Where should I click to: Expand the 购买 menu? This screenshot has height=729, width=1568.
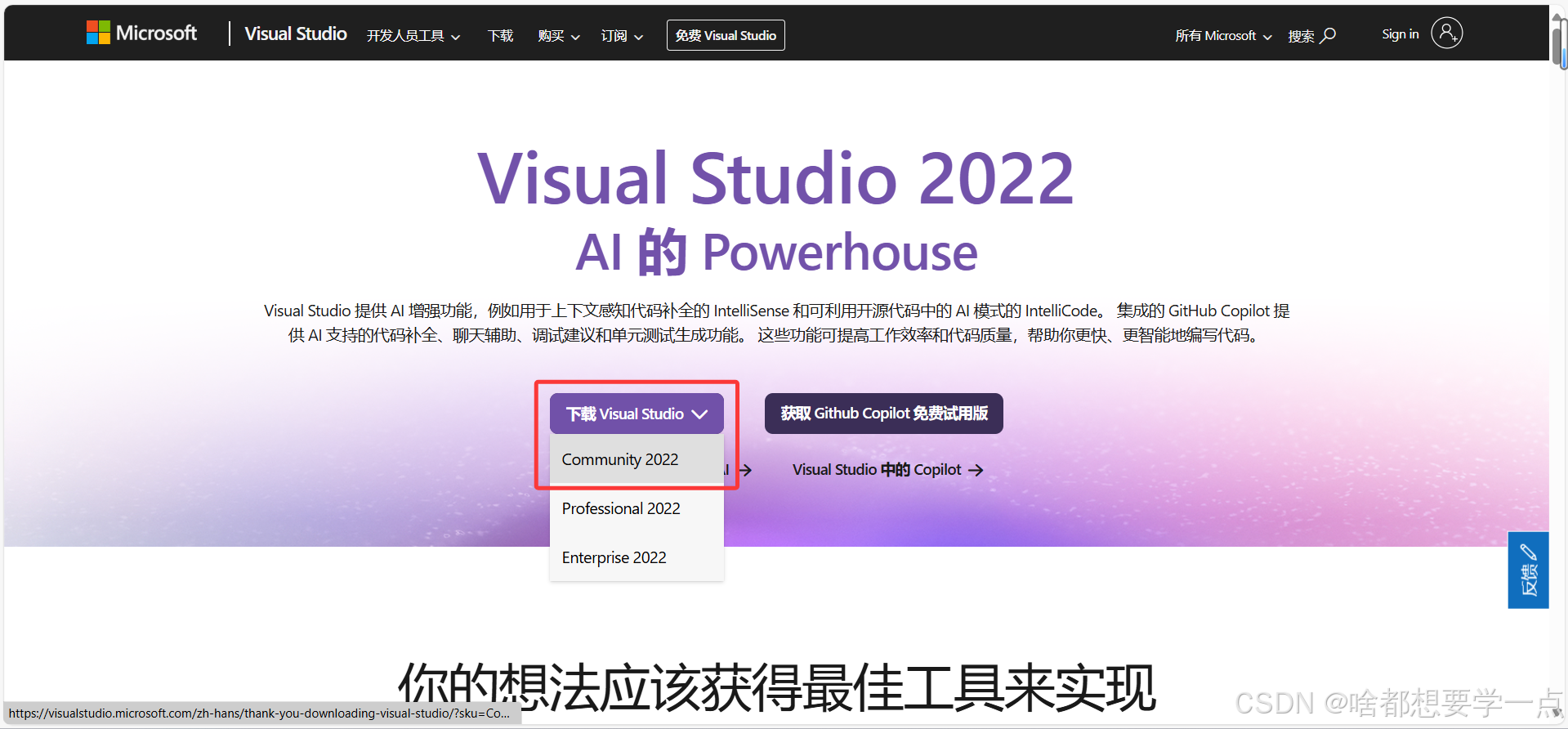(559, 36)
